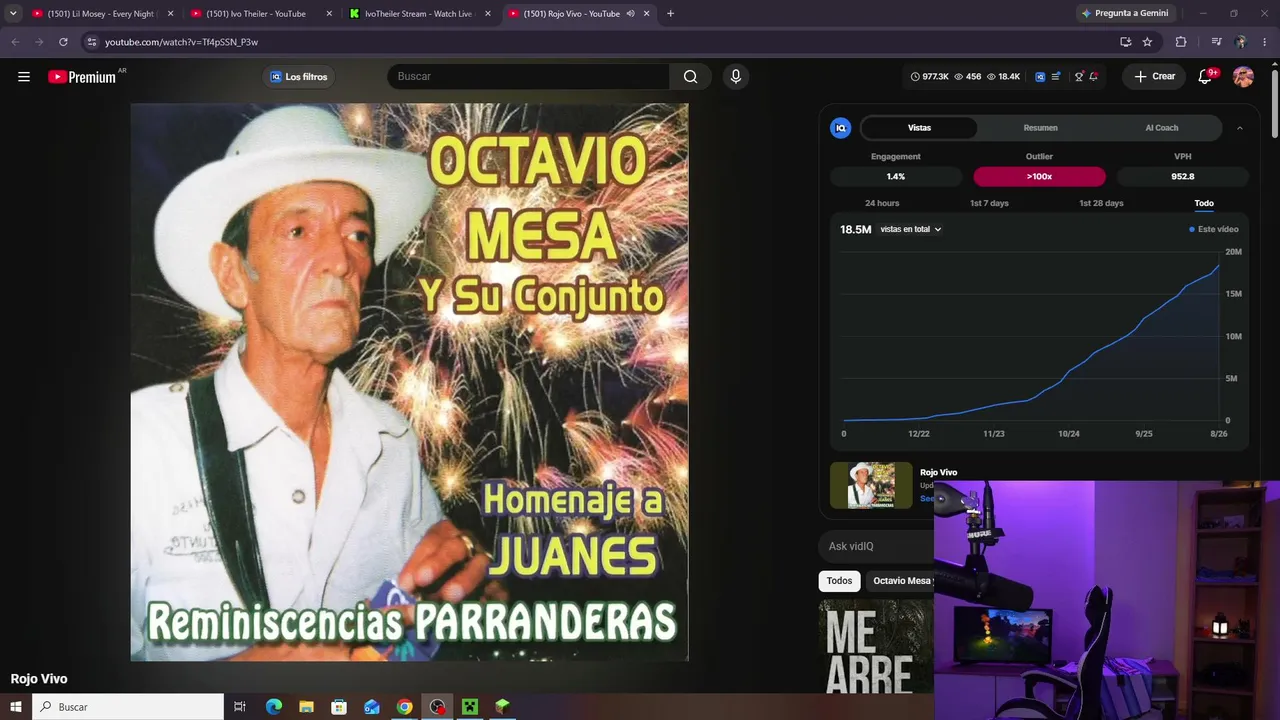Open the Chrome profile avatar
1280x720 pixels.
click(x=1241, y=42)
